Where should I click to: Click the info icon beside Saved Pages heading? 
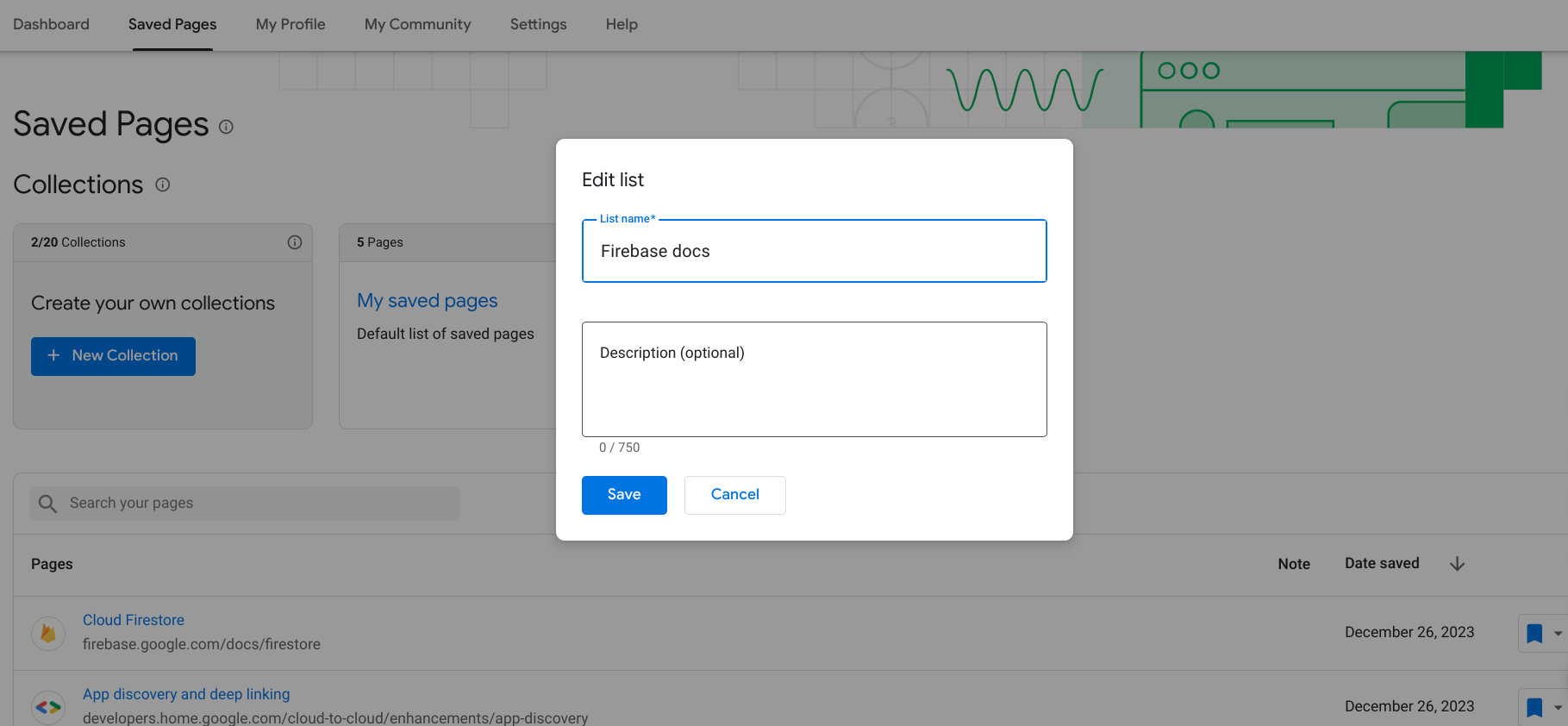226,127
